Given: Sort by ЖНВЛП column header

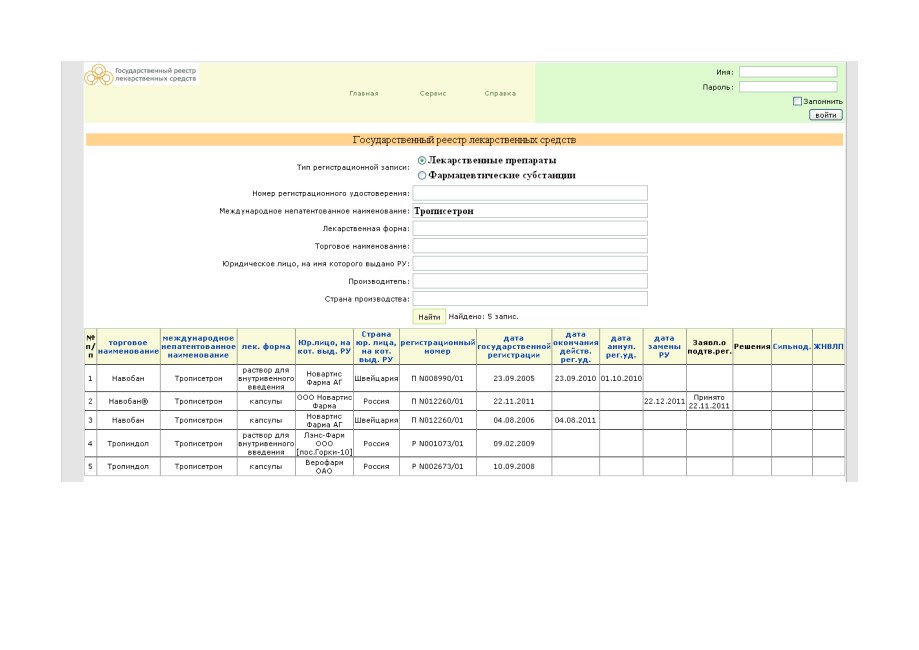Looking at the screenshot, I should coord(829,347).
